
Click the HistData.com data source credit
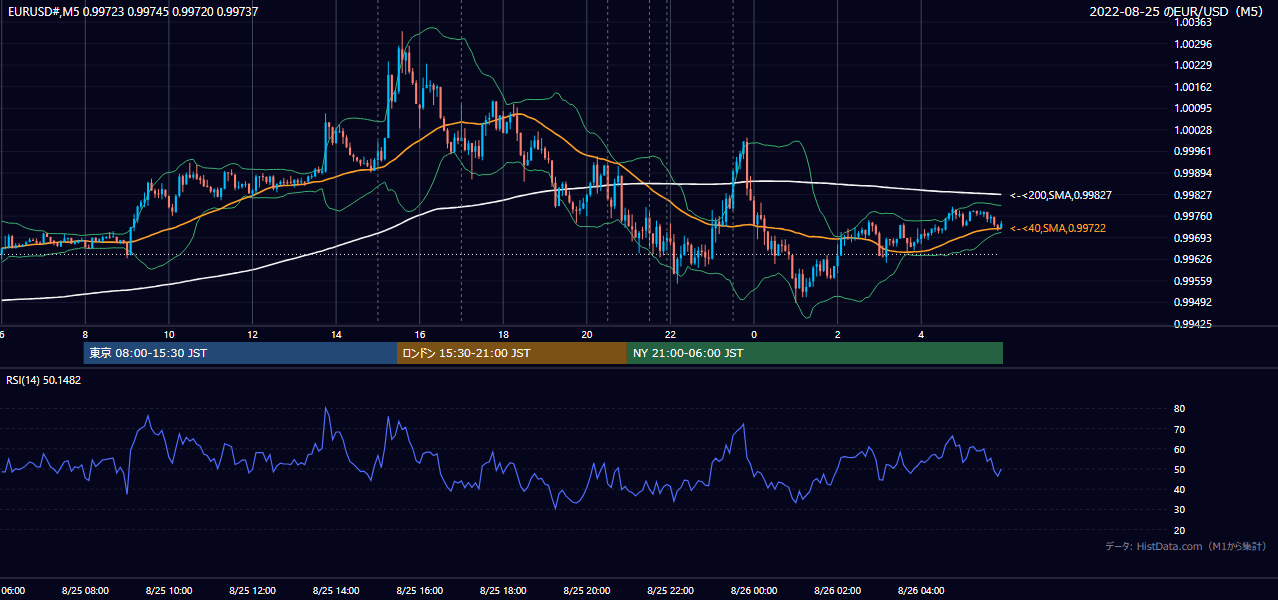tap(1185, 546)
